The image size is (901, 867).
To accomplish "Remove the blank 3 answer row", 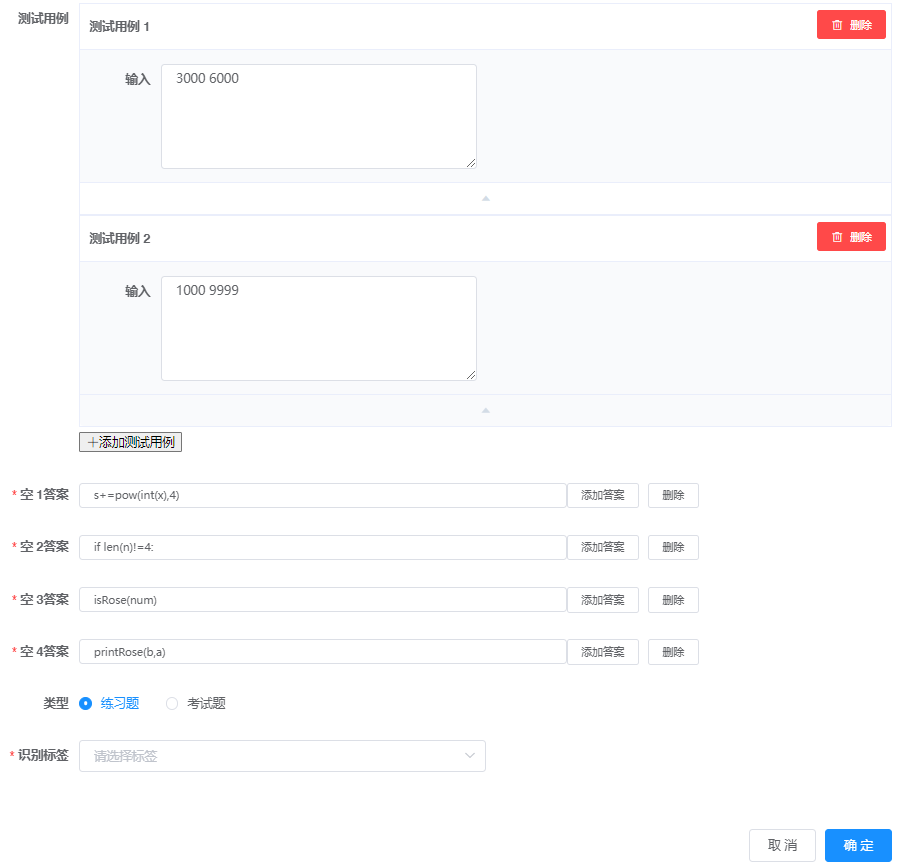I will tap(673, 600).
